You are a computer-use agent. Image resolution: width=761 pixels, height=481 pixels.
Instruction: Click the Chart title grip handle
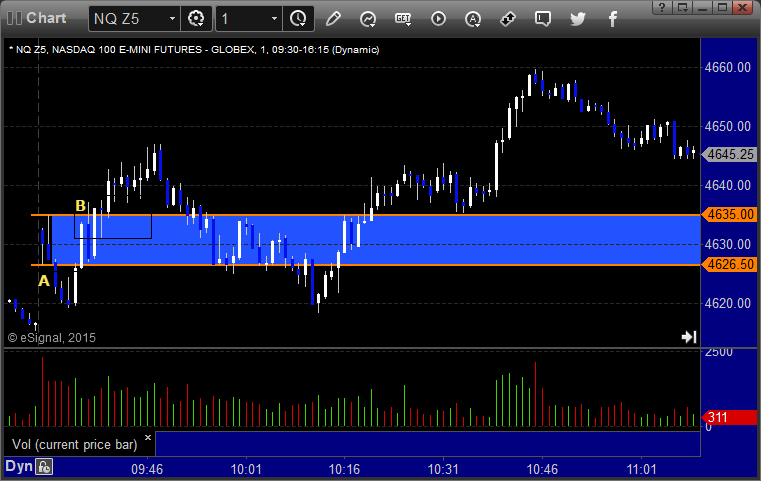(14, 18)
